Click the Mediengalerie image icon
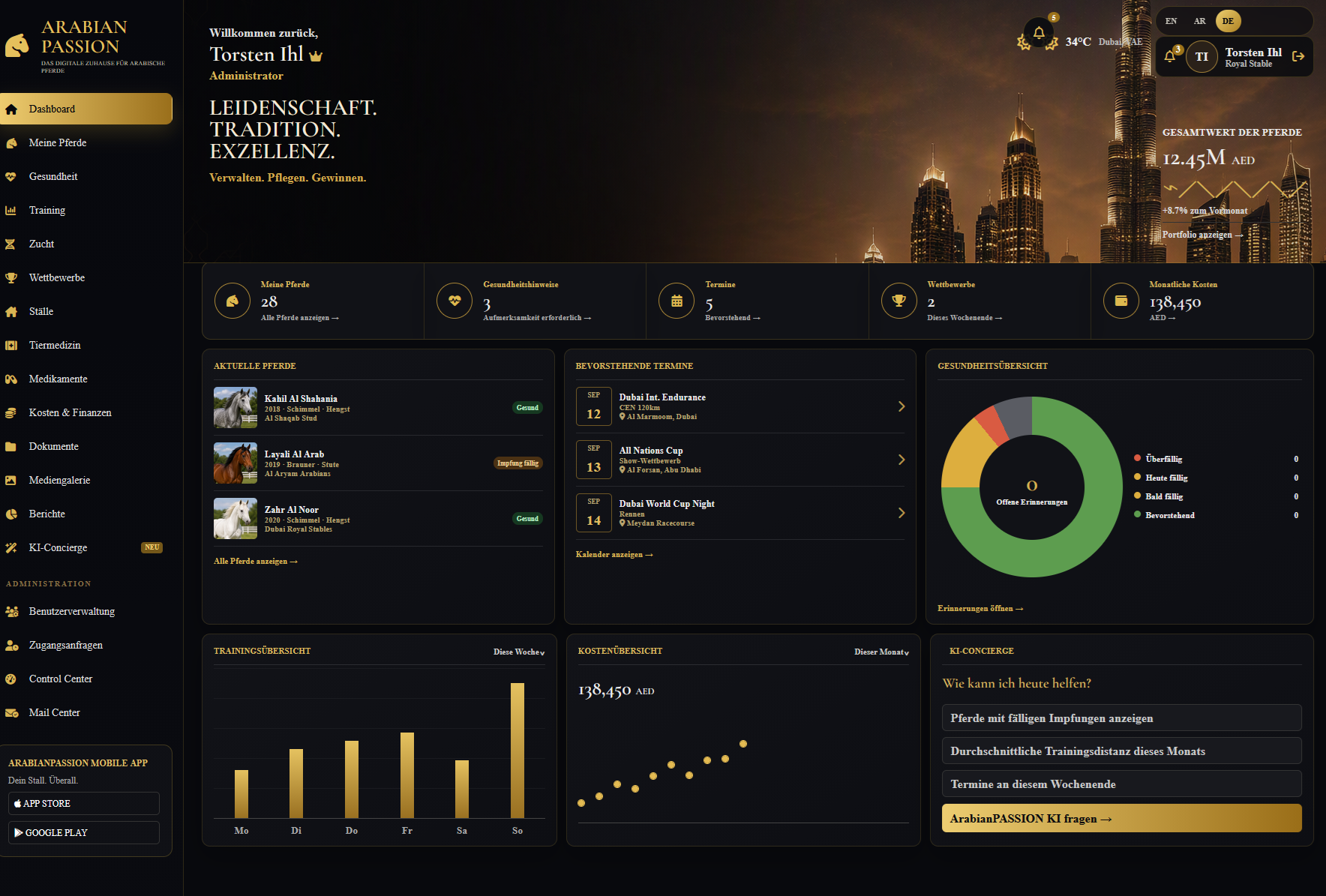This screenshot has width=1326, height=896. point(11,481)
